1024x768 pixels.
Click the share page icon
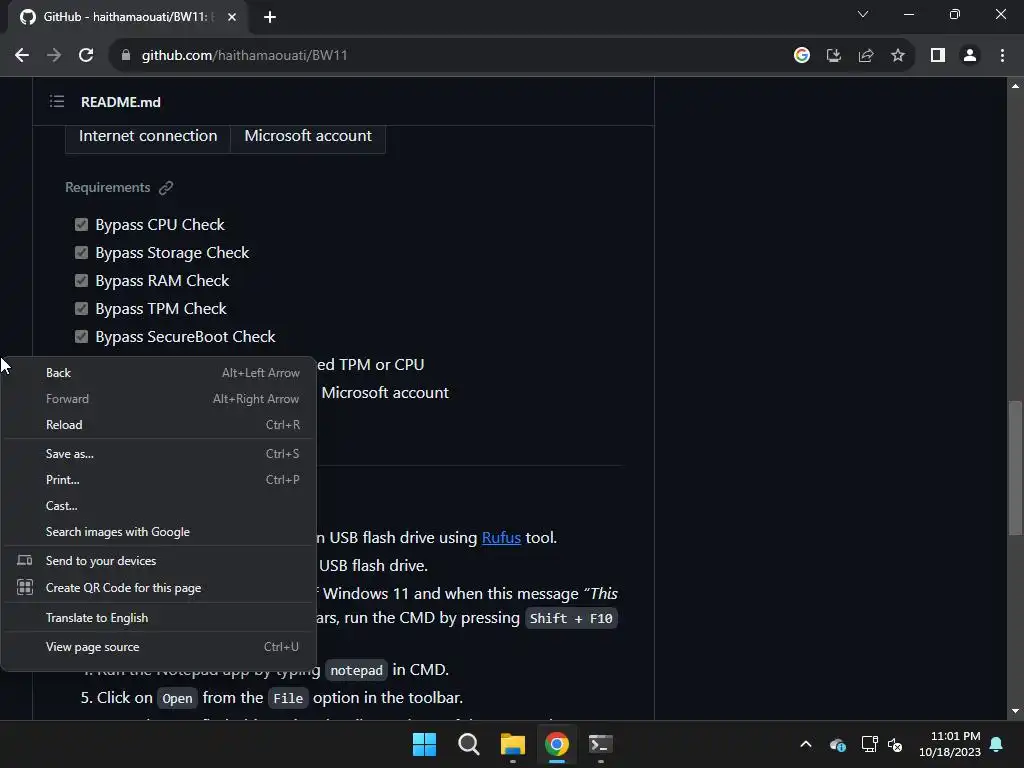[866, 56]
